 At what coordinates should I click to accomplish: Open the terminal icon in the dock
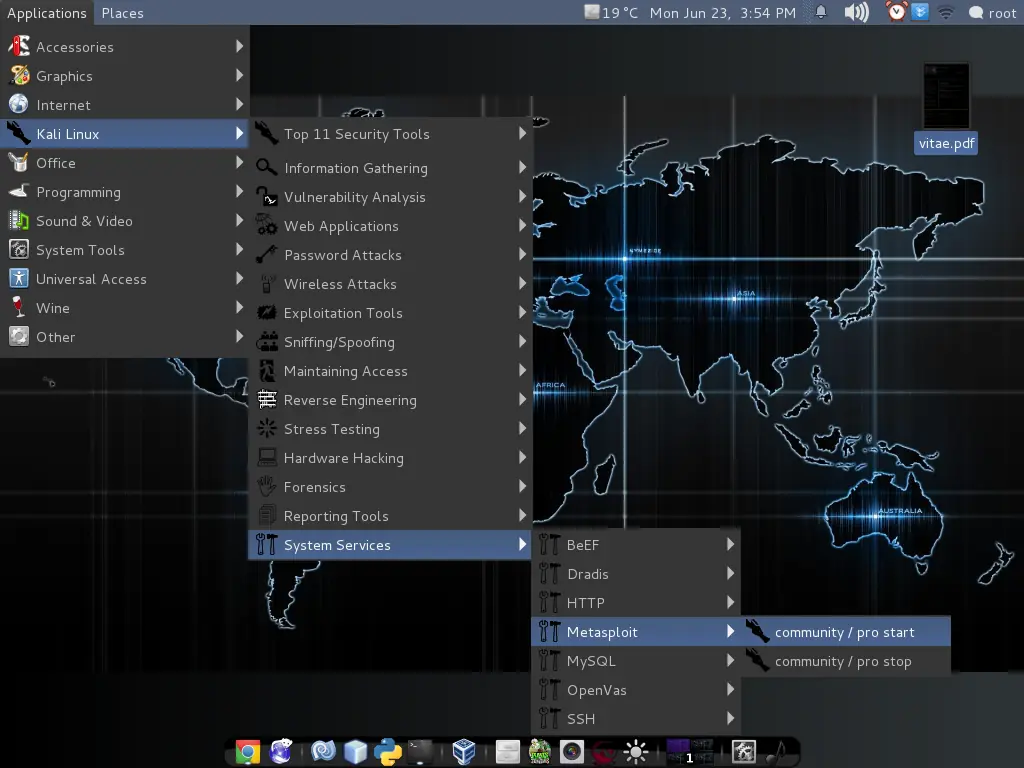click(x=421, y=752)
